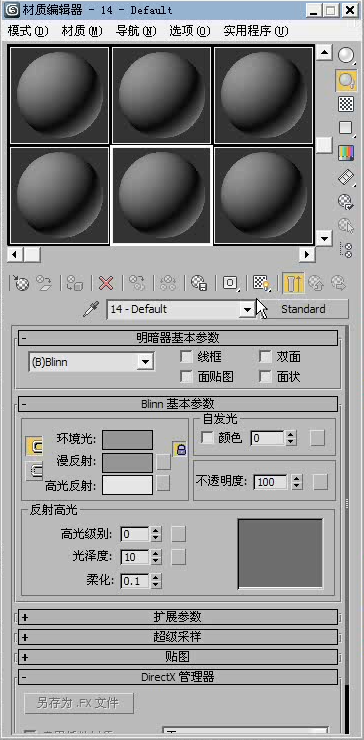
Task: Toggle the checkered Background for sample slots
Action: pos(346,104)
